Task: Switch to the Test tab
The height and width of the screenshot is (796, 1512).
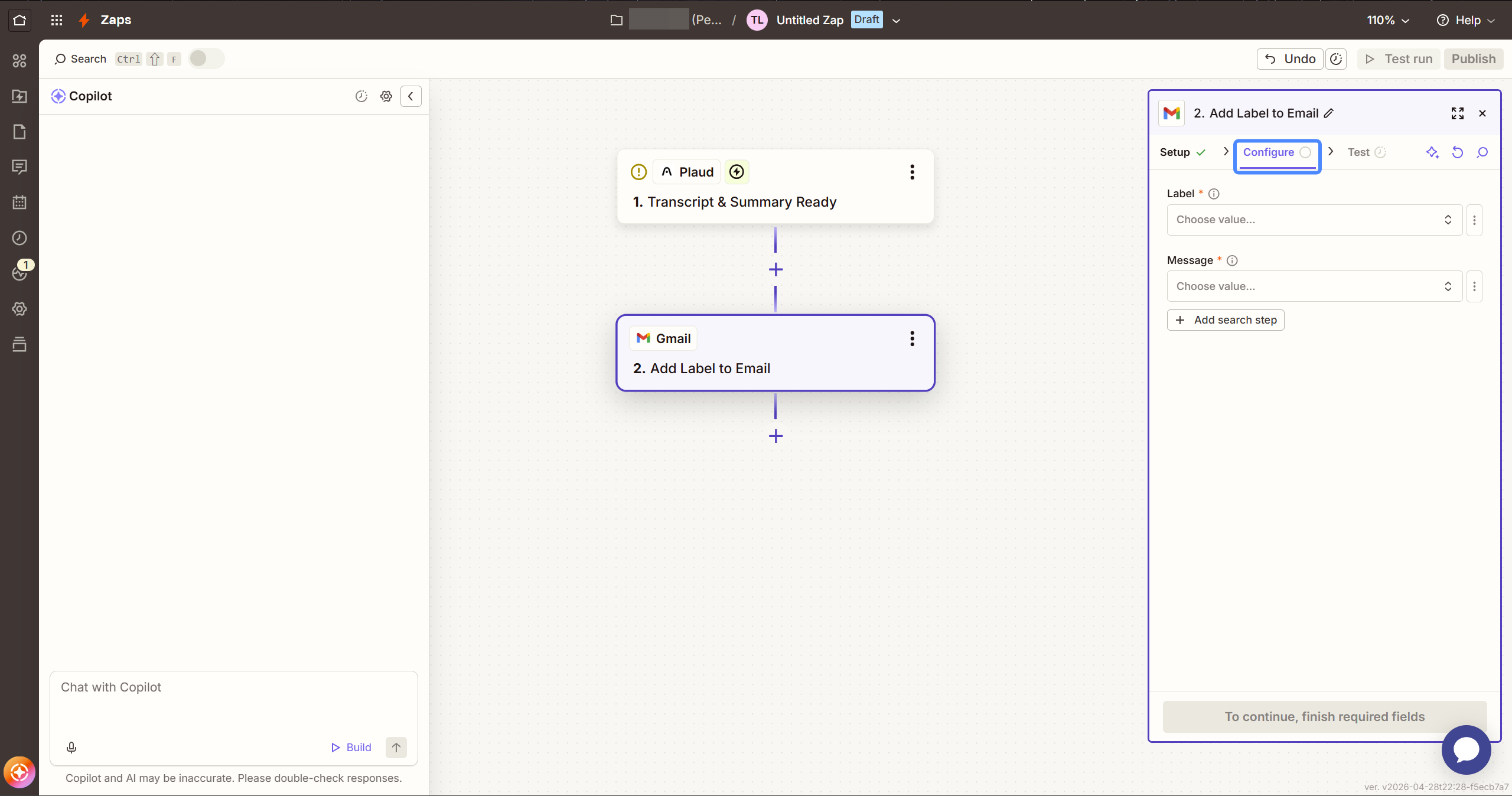Action: coord(1366,152)
